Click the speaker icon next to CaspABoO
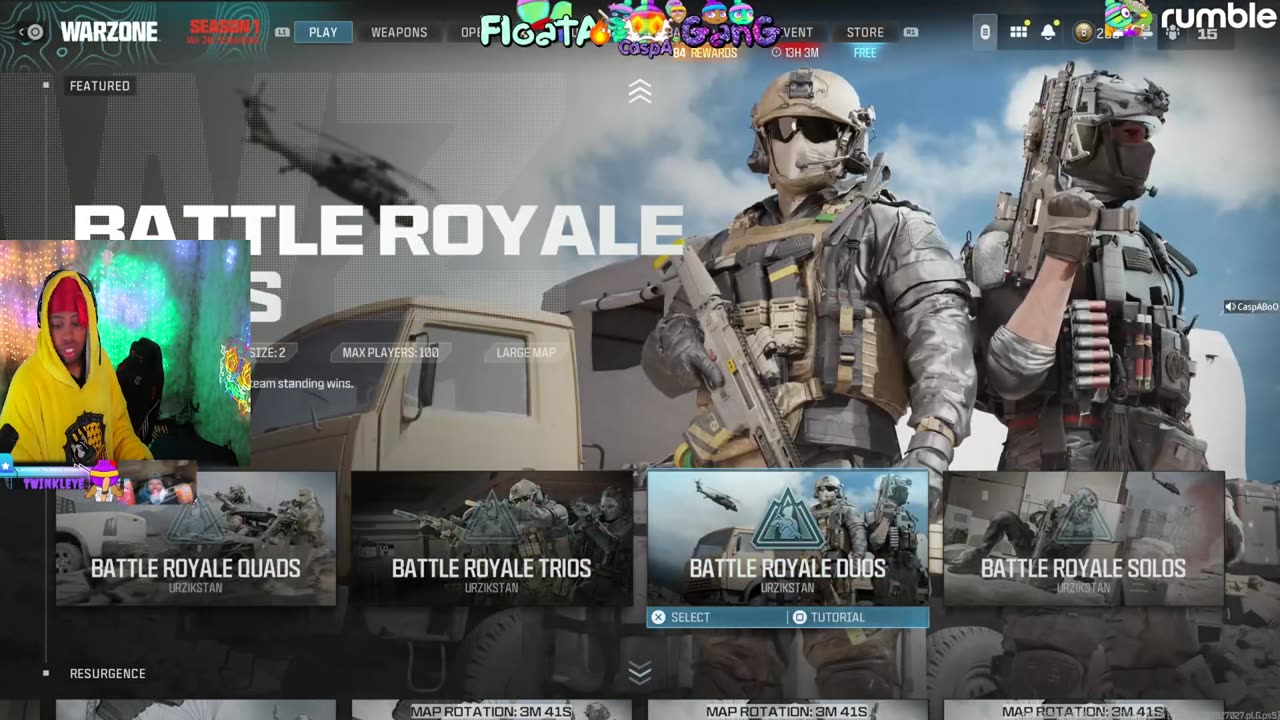Image resolution: width=1280 pixels, height=720 pixels. (x=1230, y=307)
